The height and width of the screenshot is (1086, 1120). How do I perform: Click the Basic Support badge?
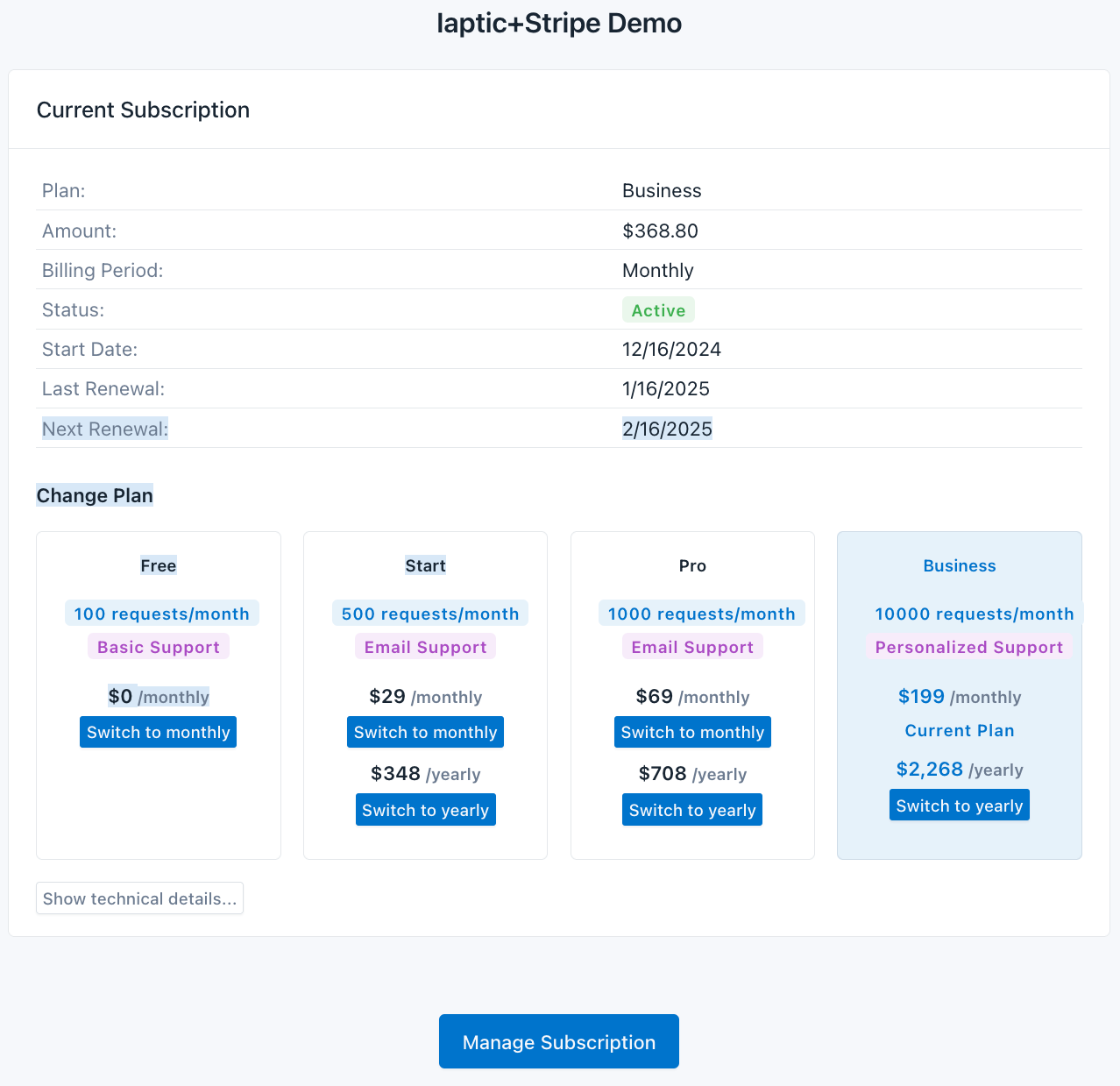(x=159, y=647)
